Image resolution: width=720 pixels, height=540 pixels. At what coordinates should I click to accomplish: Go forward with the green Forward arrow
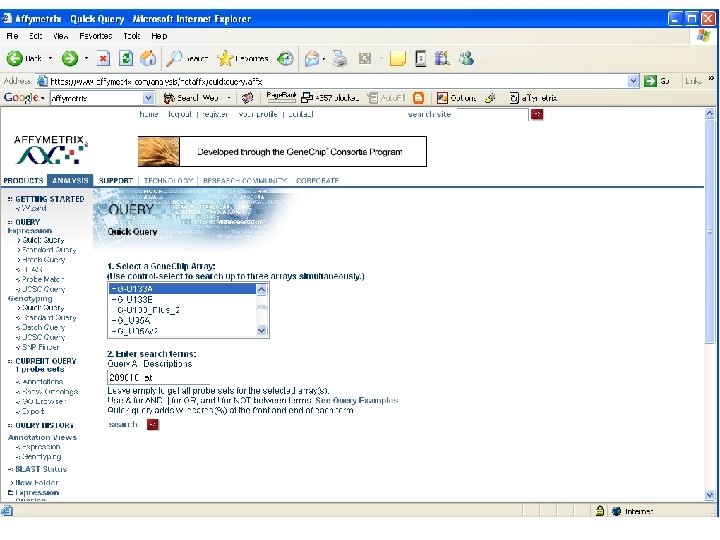[70, 58]
